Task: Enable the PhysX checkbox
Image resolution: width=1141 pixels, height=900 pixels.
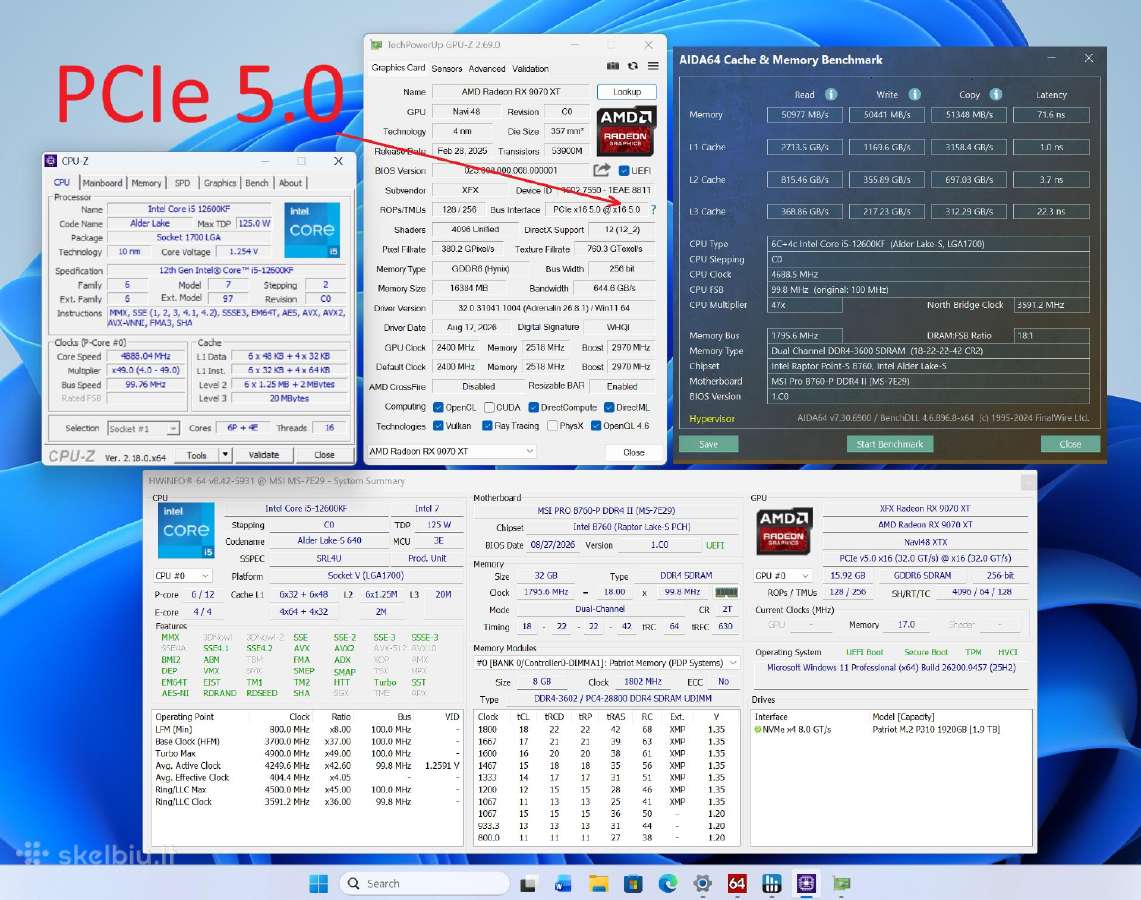Action: [x=552, y=426]
